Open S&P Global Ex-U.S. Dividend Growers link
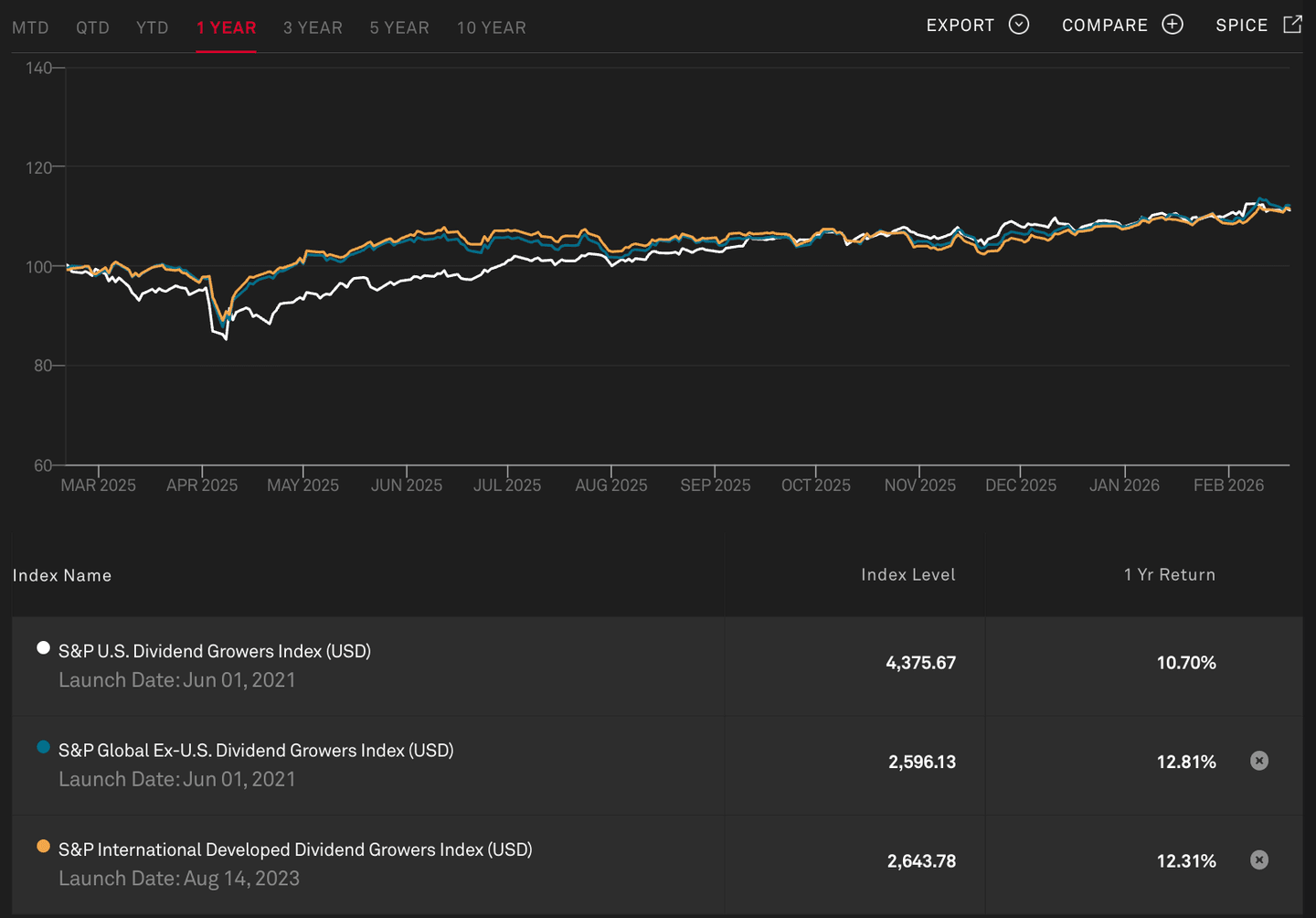 point(256,751)
